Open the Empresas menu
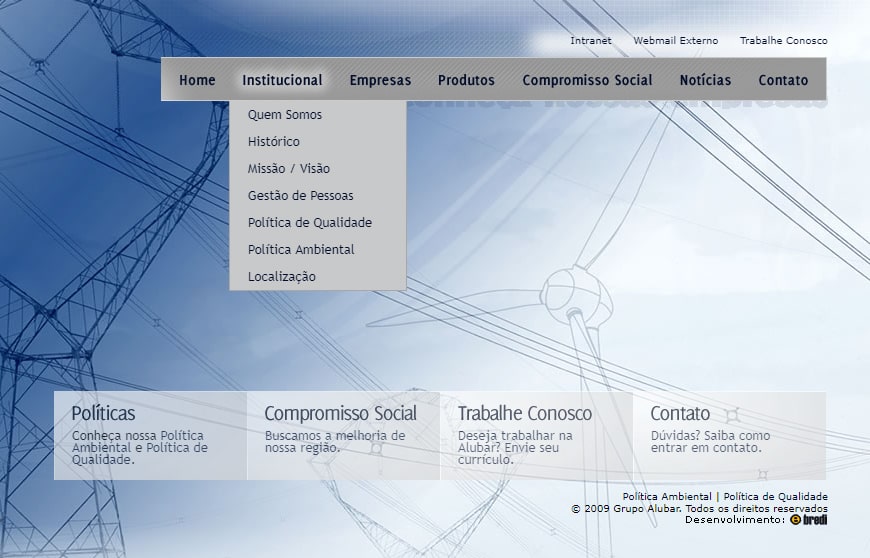Screen dimensions: 870x558 point(381,80)
